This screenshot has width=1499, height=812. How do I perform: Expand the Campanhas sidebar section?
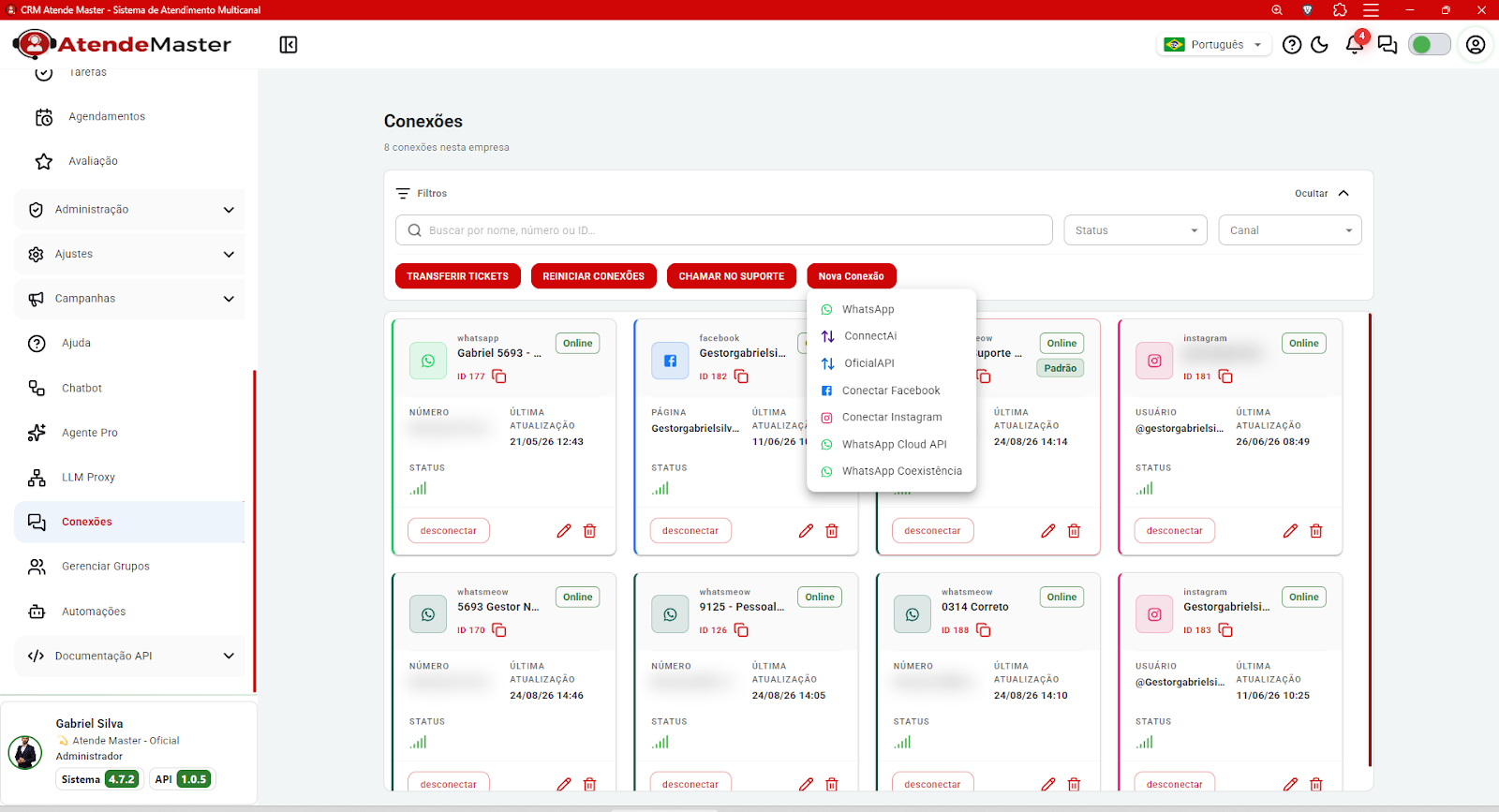point(129,299)
